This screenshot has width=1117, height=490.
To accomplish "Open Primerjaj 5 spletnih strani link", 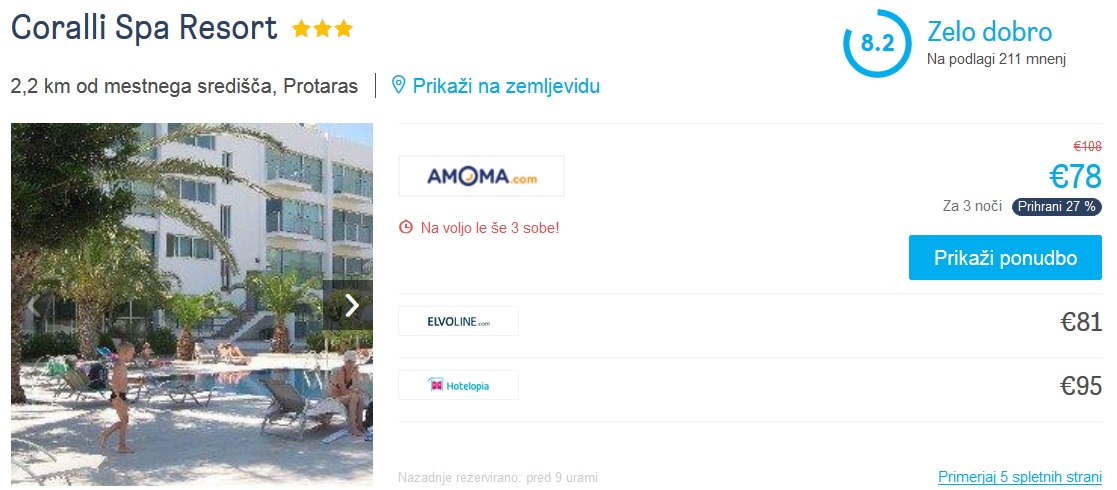I will pos(1020,476).
